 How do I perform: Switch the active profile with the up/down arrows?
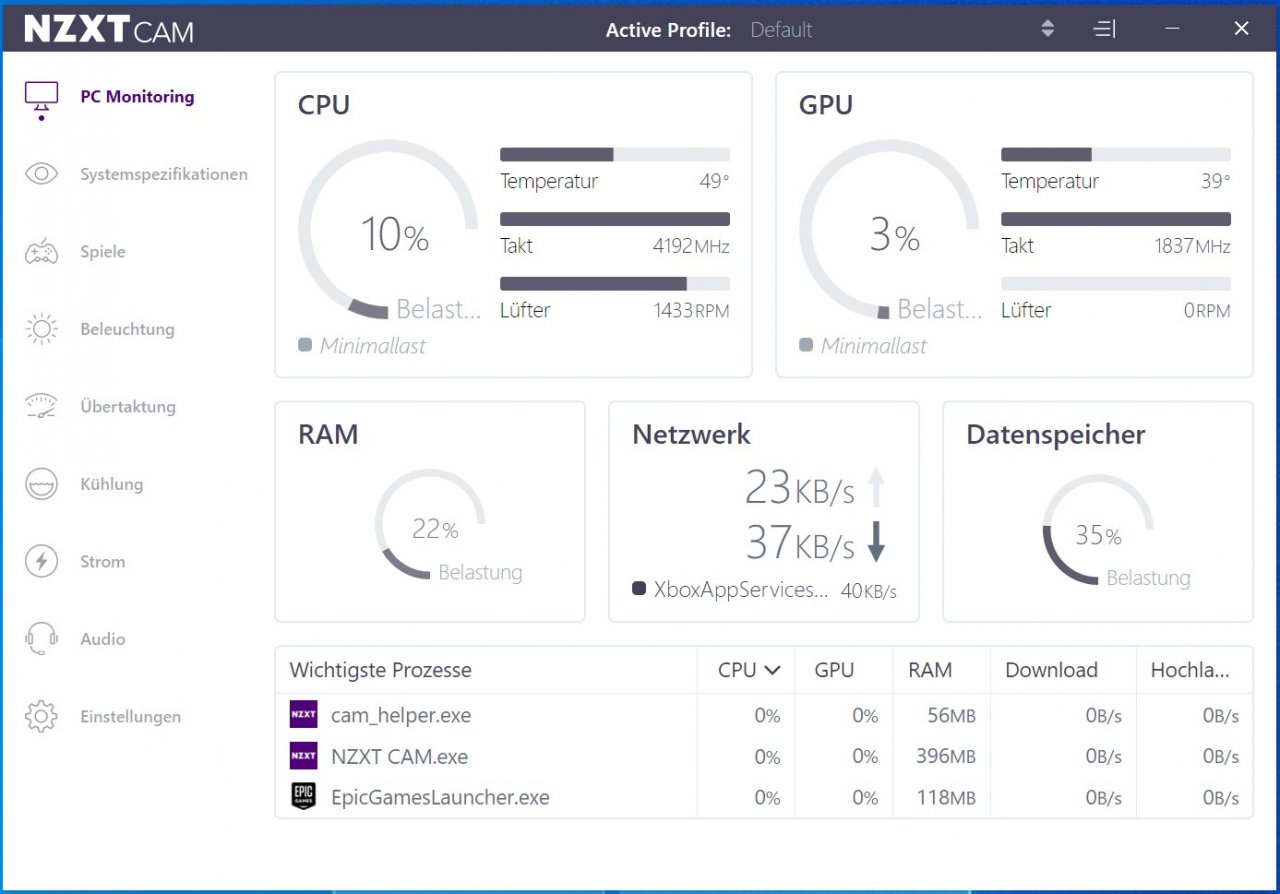pos(1047,29)
